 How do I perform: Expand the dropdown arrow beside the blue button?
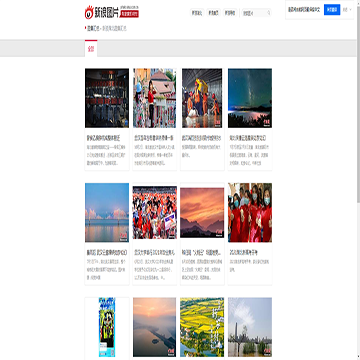pos(350,10)
